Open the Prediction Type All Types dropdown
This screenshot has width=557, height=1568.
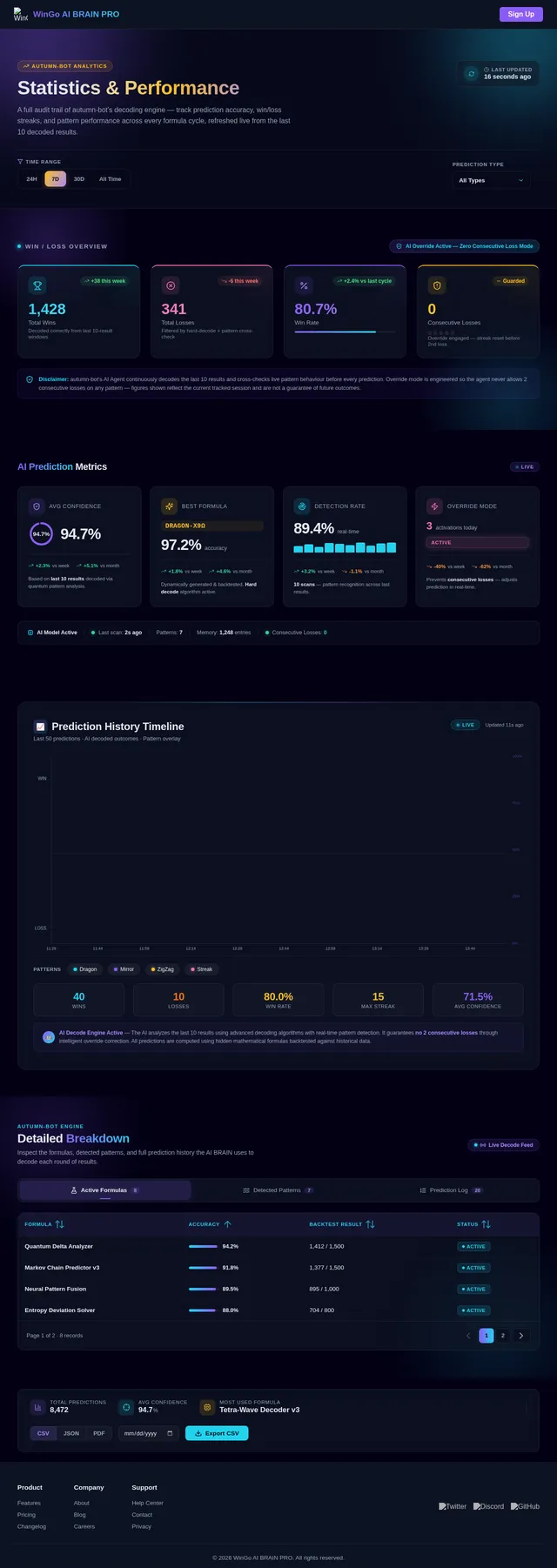[x=492, y=180]
